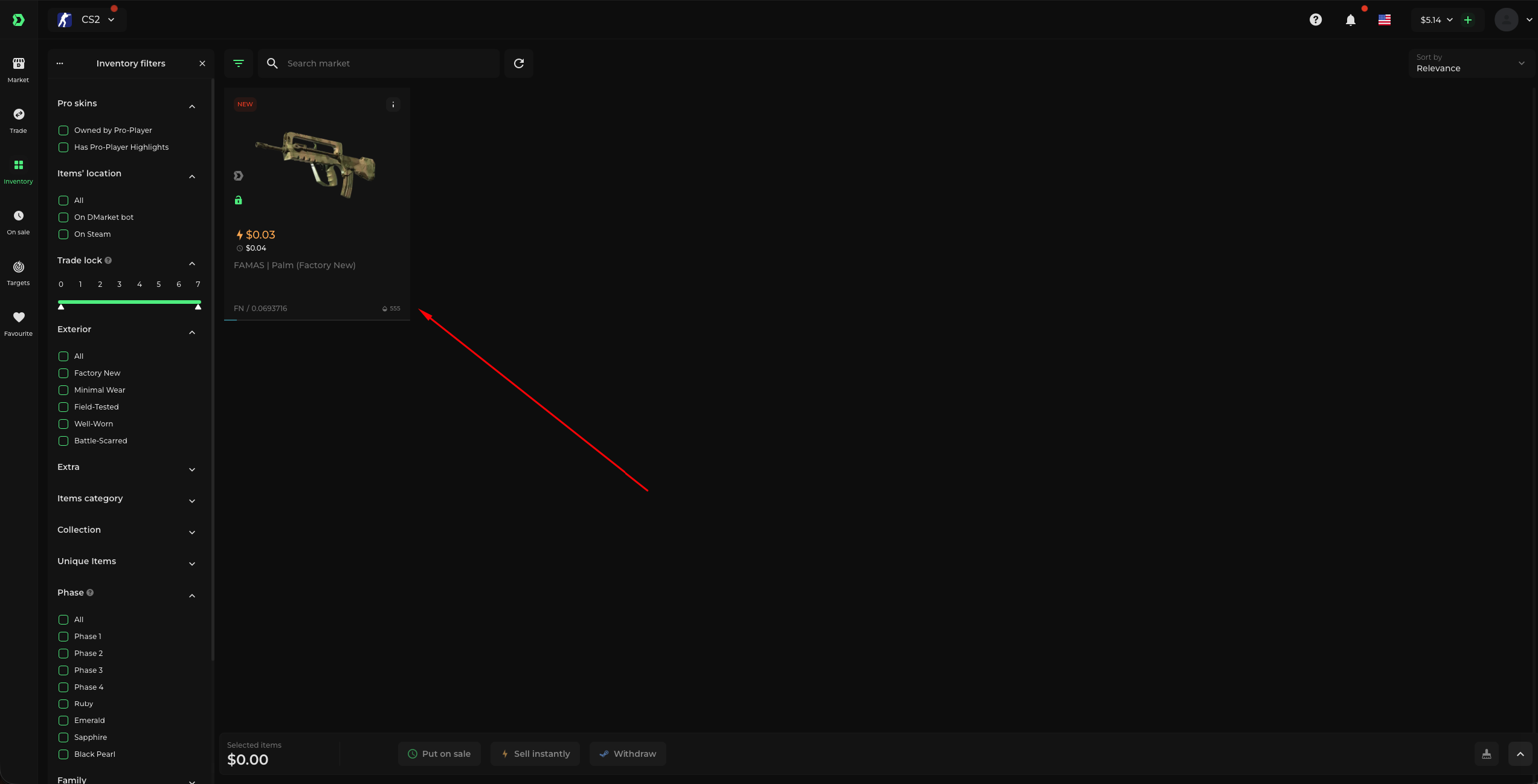Open notifications bell
The width and height of the screenshot is (1538, 784).
1351,20
